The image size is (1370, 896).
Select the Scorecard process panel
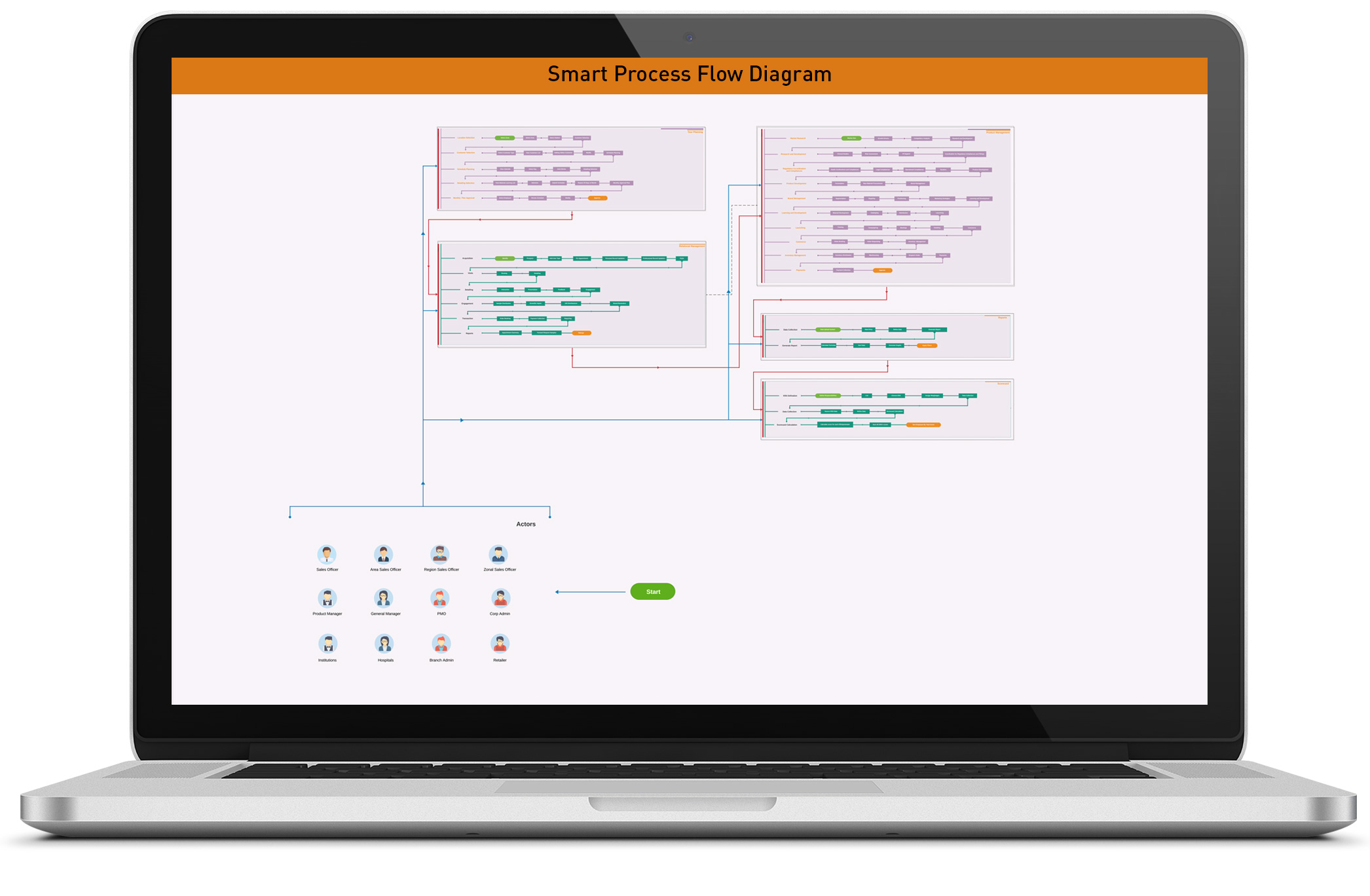click(887, 409)
